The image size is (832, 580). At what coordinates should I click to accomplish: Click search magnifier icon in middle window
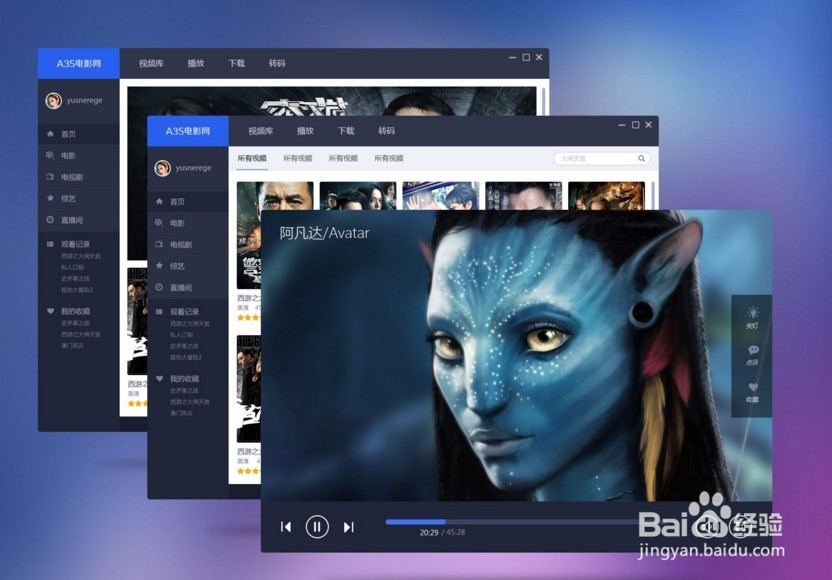point(642,158)
